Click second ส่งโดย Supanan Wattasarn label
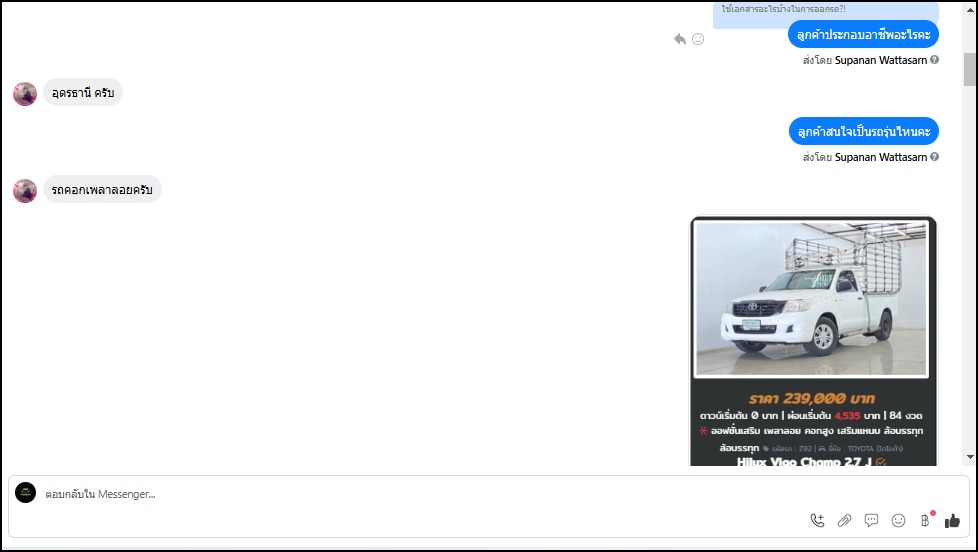The height and width of the screenshot is (552, 978). click(x=865, y=157)
